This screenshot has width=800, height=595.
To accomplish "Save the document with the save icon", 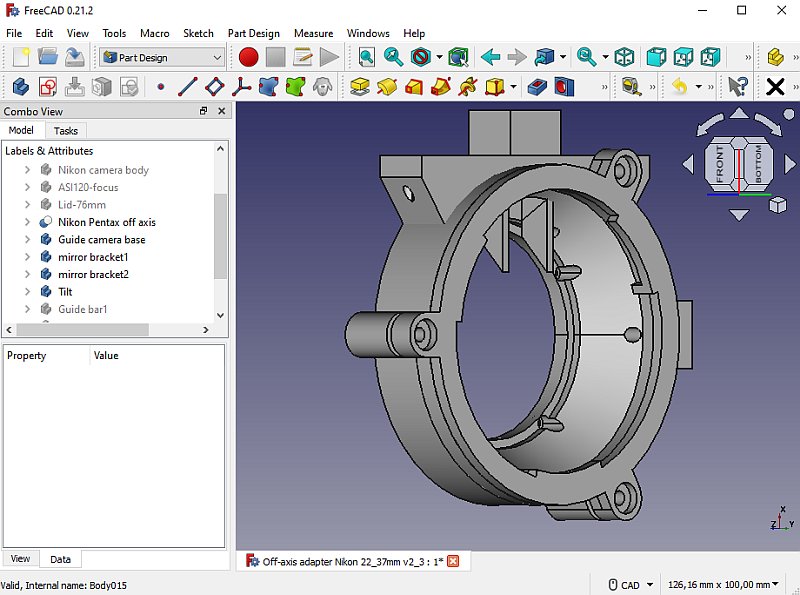I will (75, 57).
